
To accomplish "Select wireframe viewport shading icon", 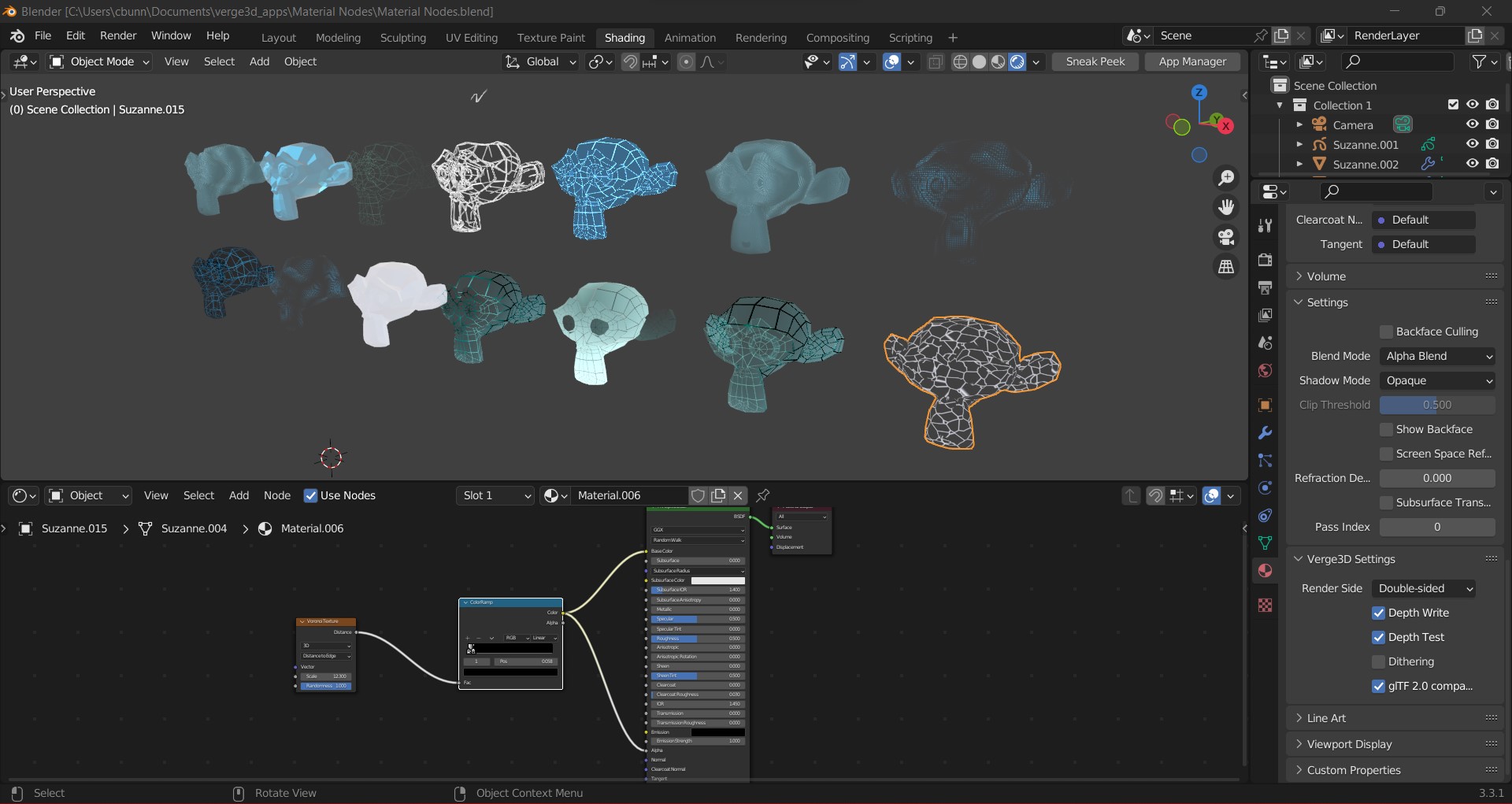I will tap(960, 61).
